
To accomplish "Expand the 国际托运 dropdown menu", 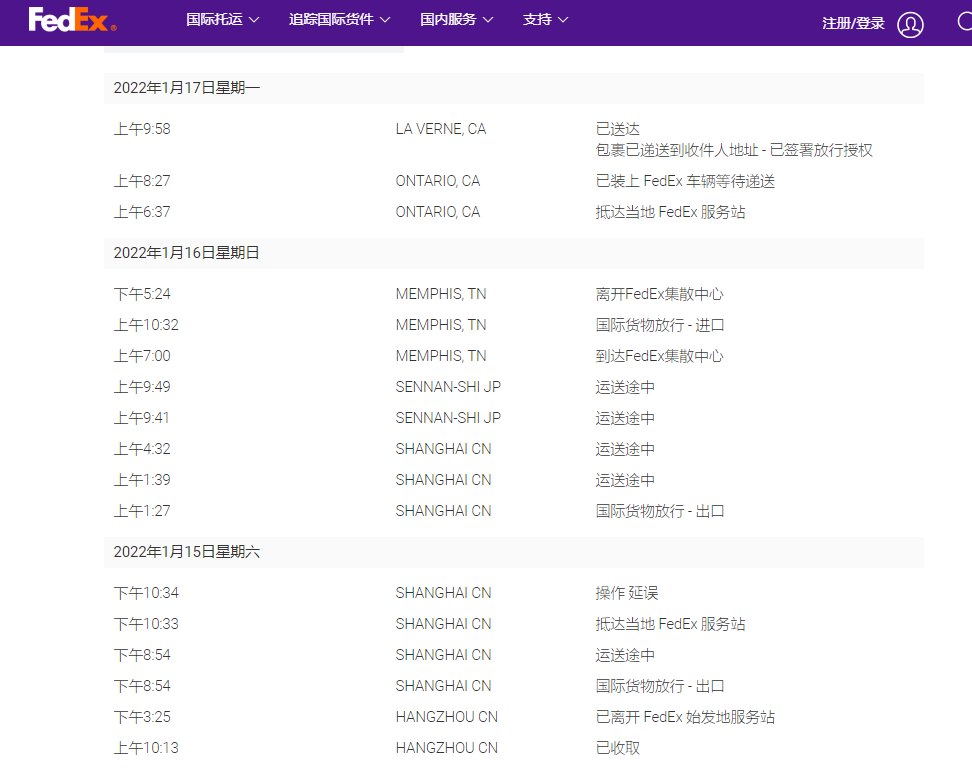I will click(222, 20).
